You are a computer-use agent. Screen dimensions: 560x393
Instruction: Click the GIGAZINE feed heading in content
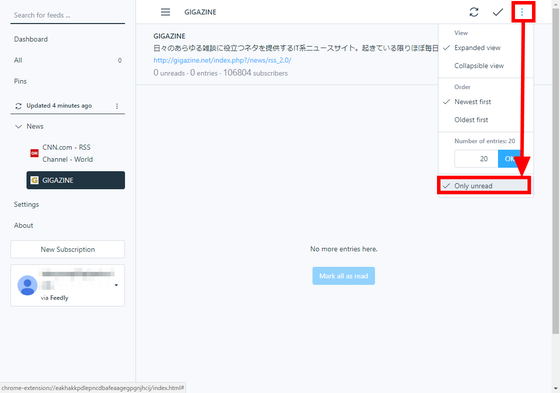click(x=169, y=36)
